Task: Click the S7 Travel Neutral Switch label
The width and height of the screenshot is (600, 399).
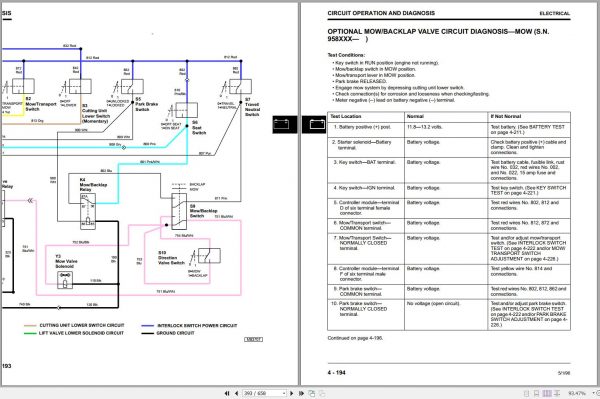Action: point(252,107)
